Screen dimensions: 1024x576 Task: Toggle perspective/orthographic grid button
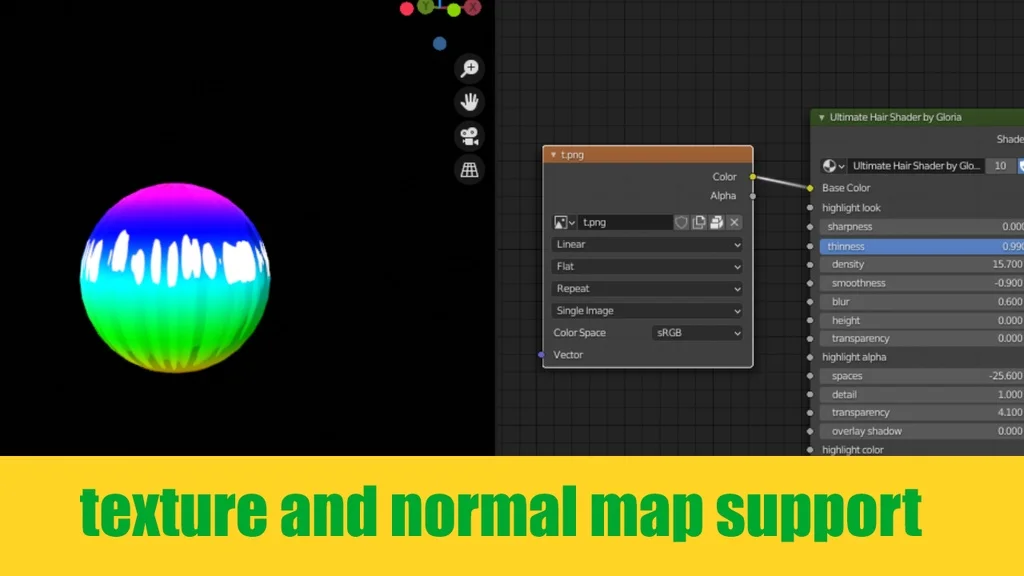point(469,169)
